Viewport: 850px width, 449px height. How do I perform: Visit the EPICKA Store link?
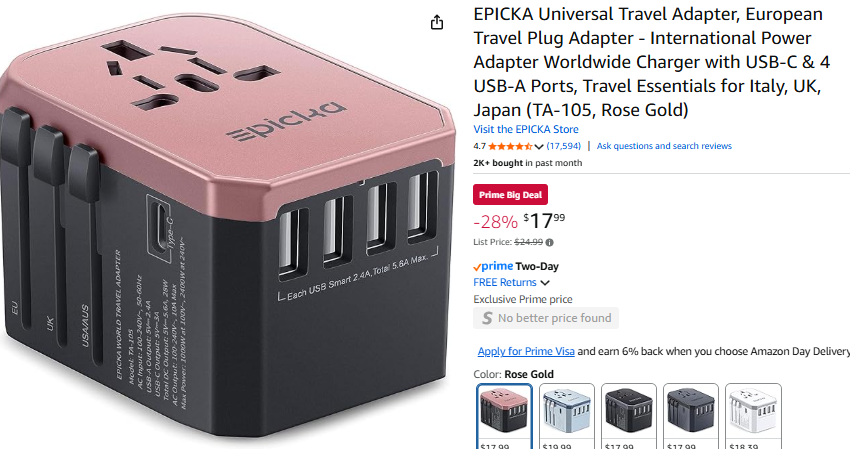click(x=526, y=130)
